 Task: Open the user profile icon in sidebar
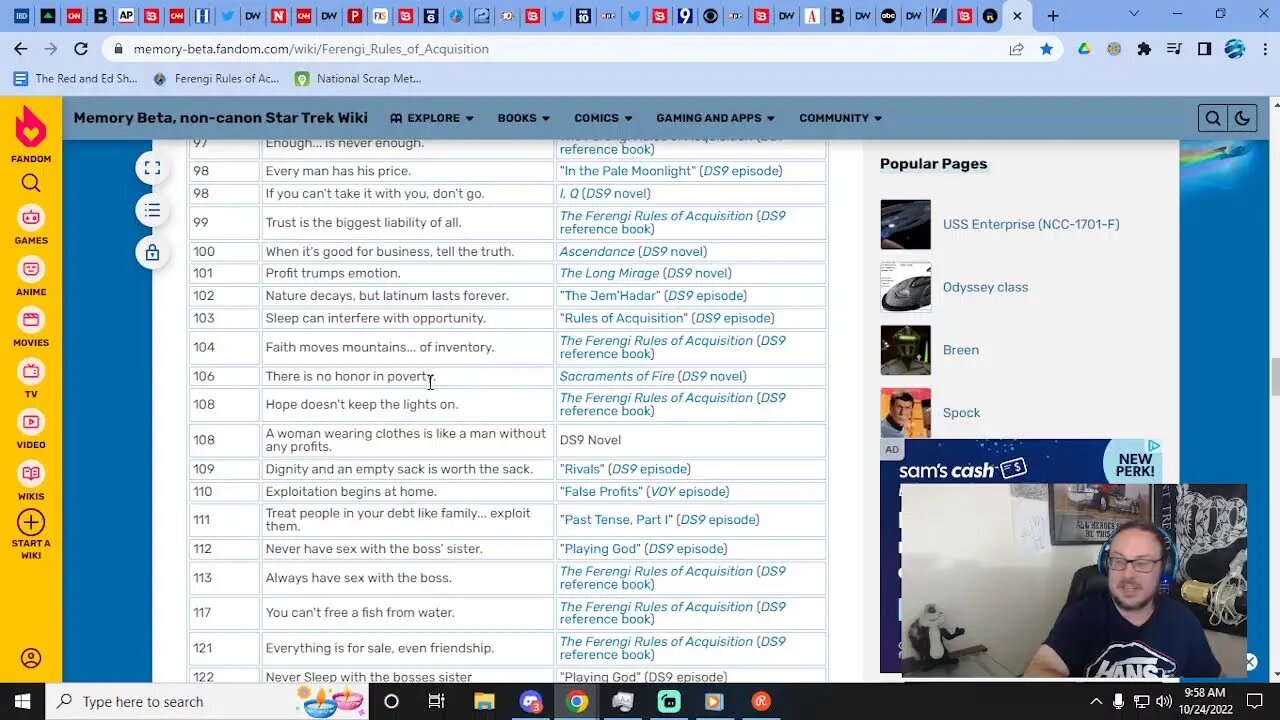31,658
